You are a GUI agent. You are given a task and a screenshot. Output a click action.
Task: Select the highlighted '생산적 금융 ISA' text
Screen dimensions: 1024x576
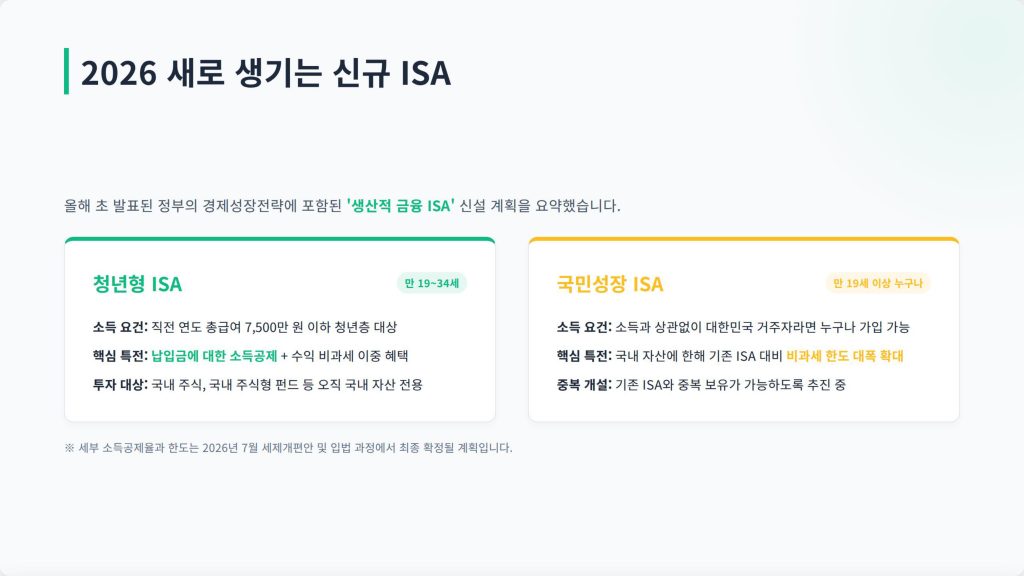400,206
